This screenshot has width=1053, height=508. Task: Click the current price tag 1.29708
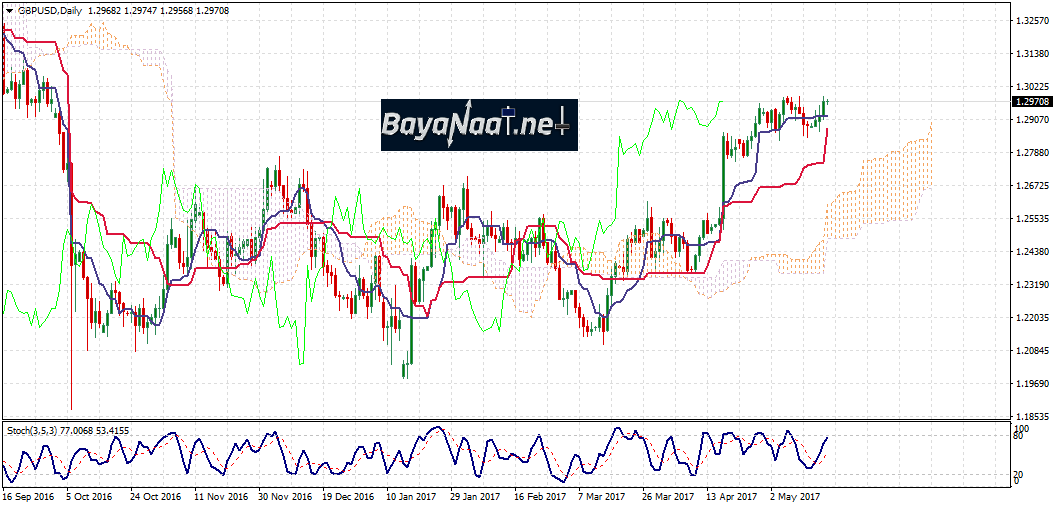click(1031, 102)
